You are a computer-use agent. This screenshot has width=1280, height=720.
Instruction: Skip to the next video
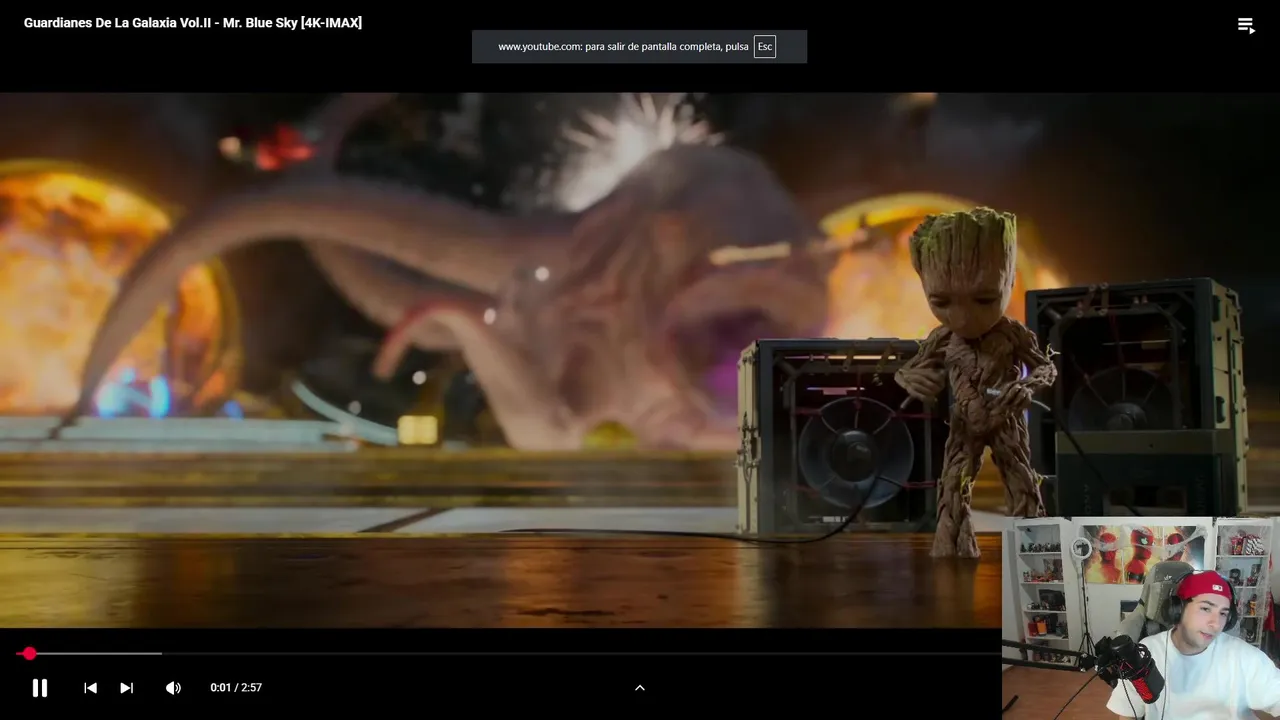(127, 688)
